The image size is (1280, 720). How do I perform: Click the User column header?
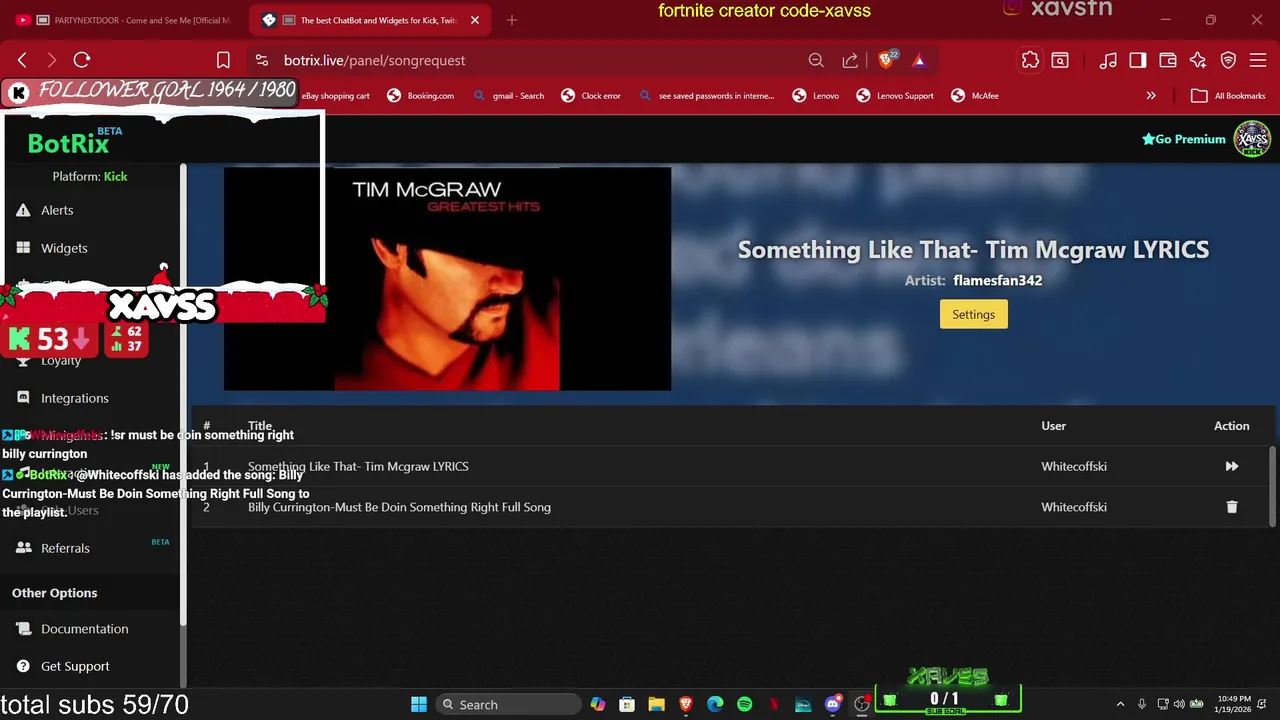coord(1053,426)
